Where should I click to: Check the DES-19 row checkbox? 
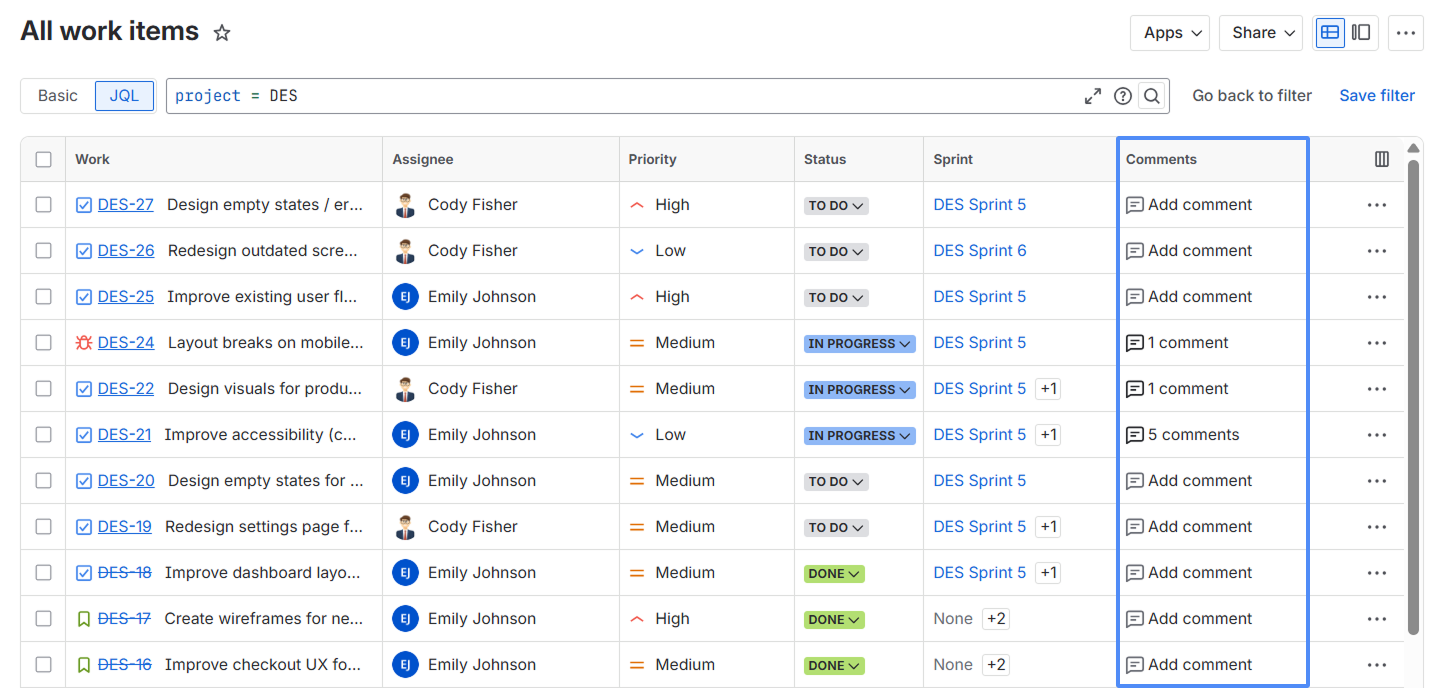[43, 527]
